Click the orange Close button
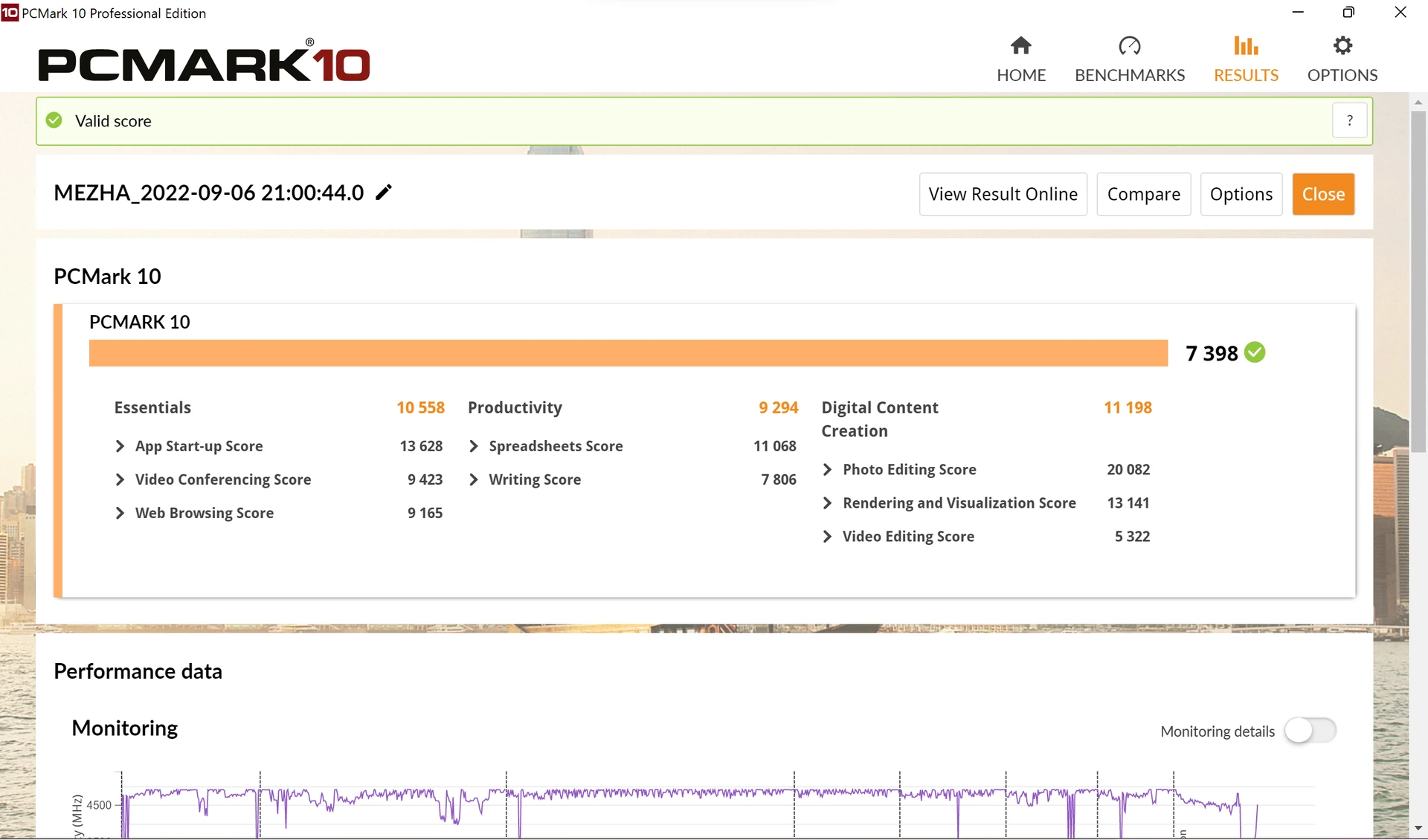1428x840 pixels. click(1323, 194)
